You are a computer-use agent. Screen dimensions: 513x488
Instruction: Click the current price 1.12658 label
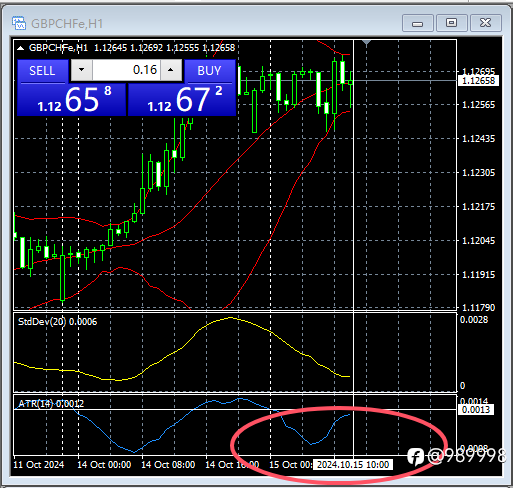tap(478, 81)
